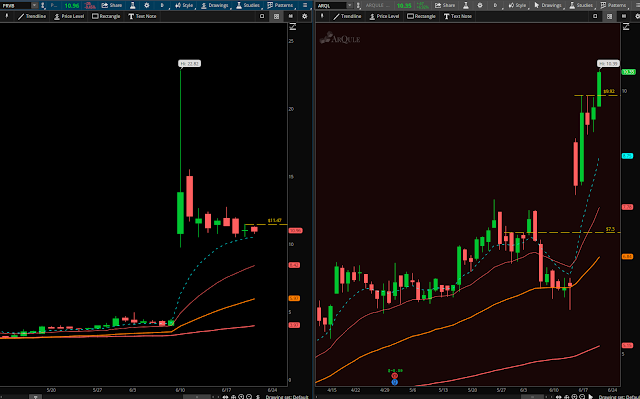The width and height of the screenshot is (640, 399).
Task: Click the Hi: 22.82 label on left chart
Action: (189, 64)
